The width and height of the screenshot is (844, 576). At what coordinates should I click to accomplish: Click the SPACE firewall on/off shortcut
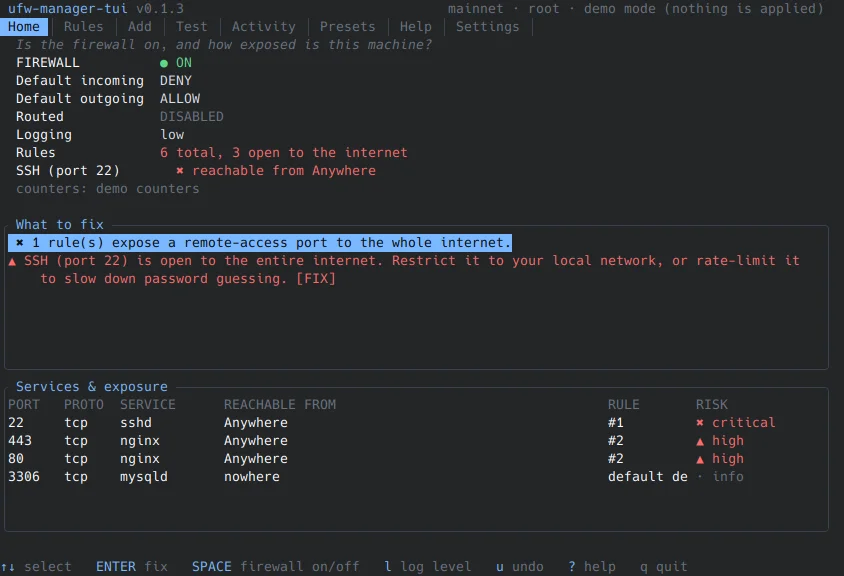[276, 566]
